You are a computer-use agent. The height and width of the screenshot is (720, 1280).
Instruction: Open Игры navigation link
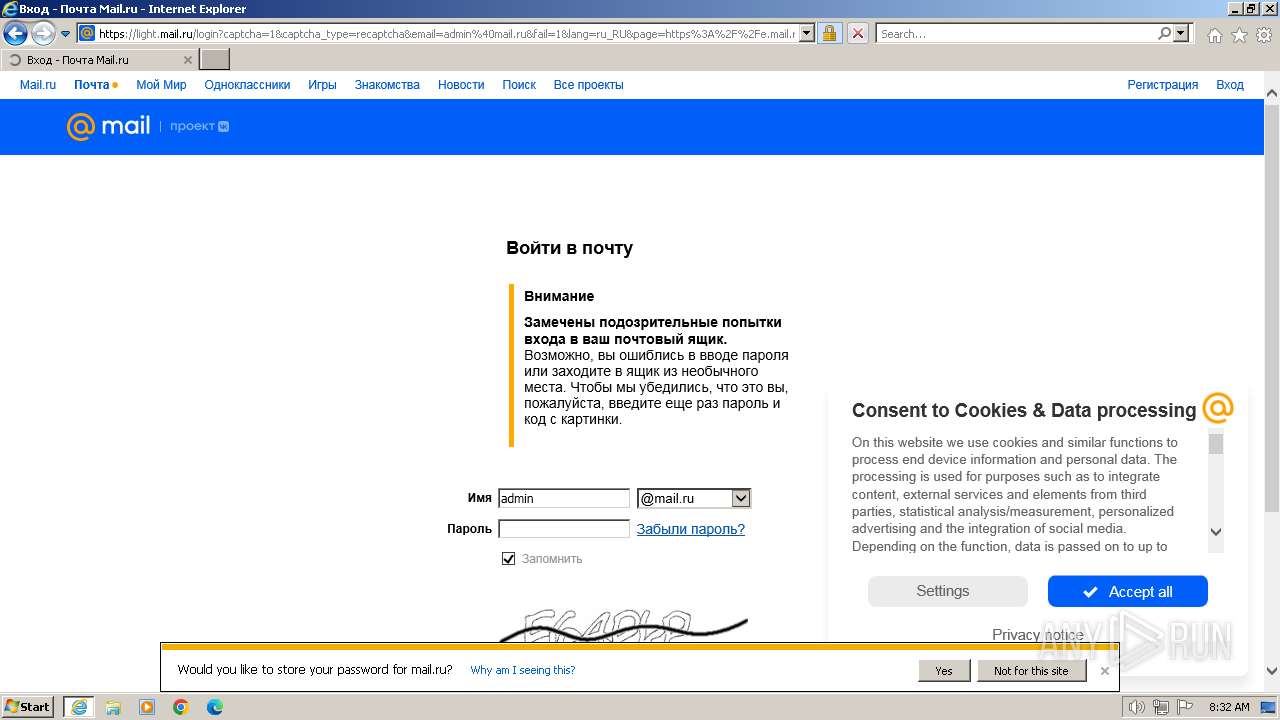click(322, 85)
